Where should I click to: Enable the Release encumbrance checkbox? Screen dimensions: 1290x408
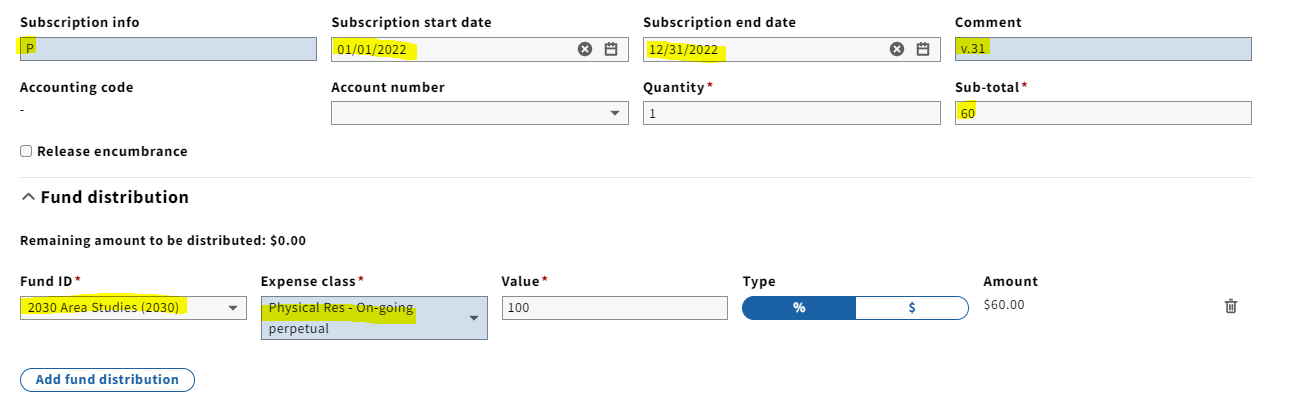coord(26,152)
